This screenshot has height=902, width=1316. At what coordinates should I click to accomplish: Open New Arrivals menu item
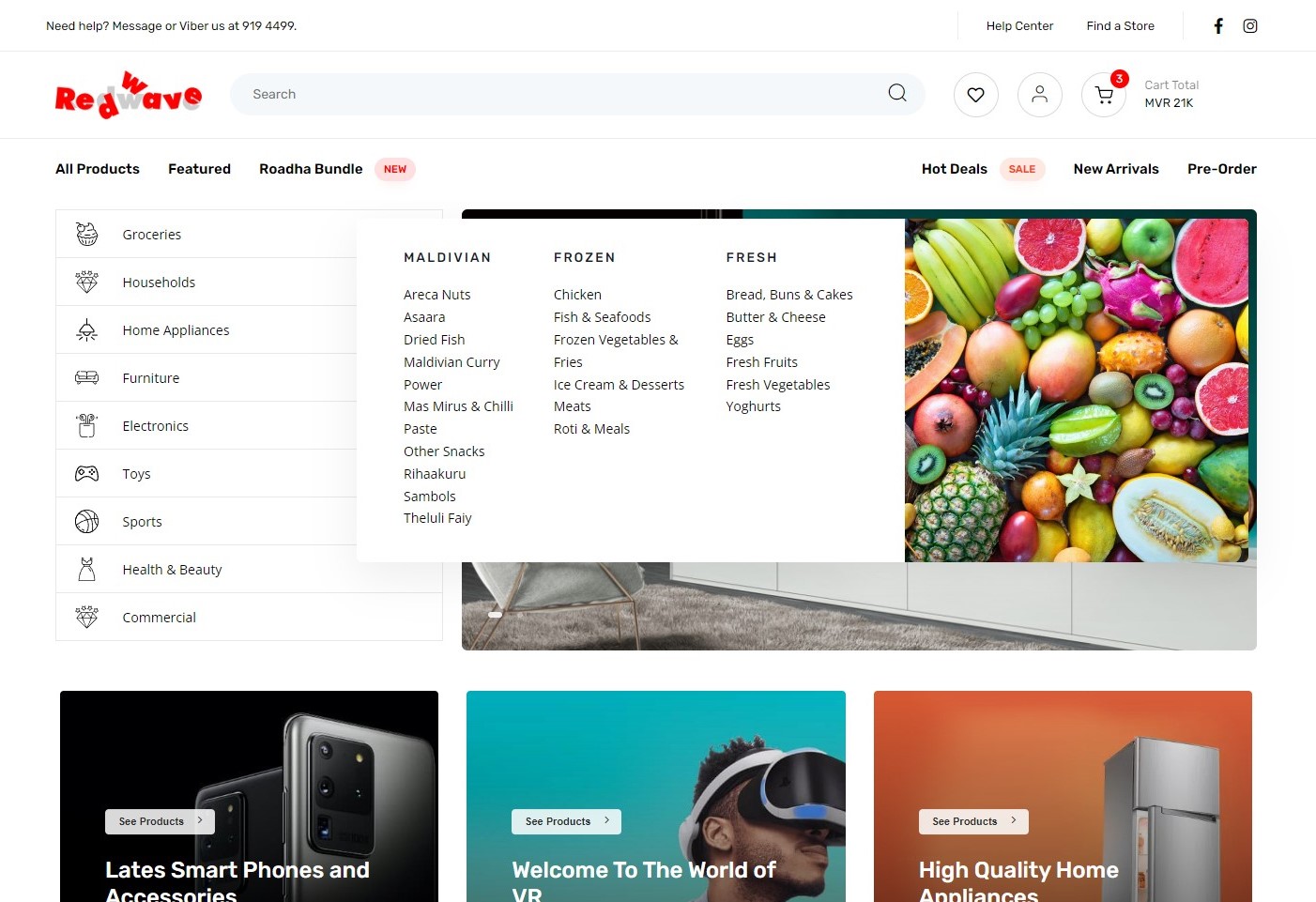1116,169
